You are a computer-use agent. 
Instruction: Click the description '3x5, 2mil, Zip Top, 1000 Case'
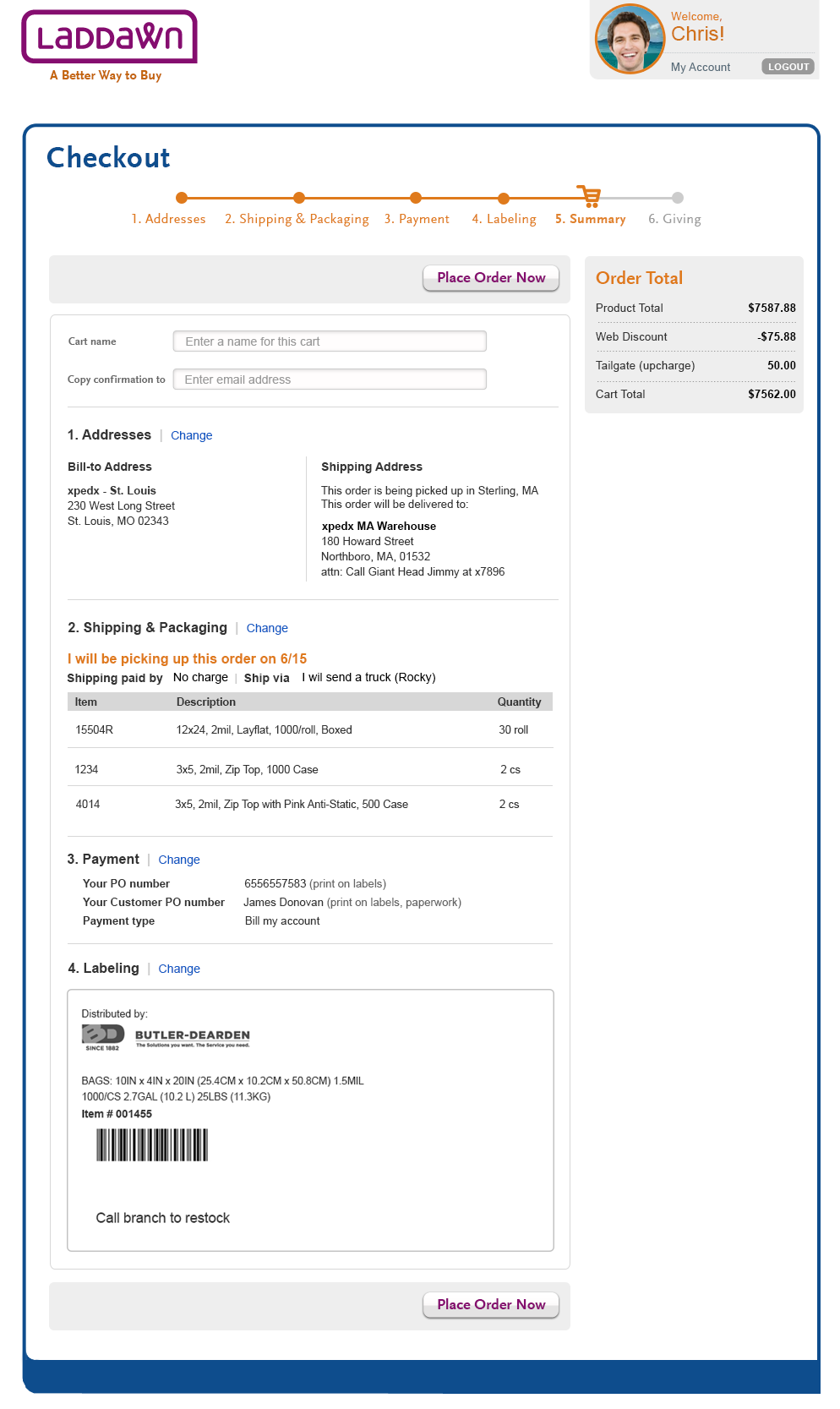pos(247,769)
